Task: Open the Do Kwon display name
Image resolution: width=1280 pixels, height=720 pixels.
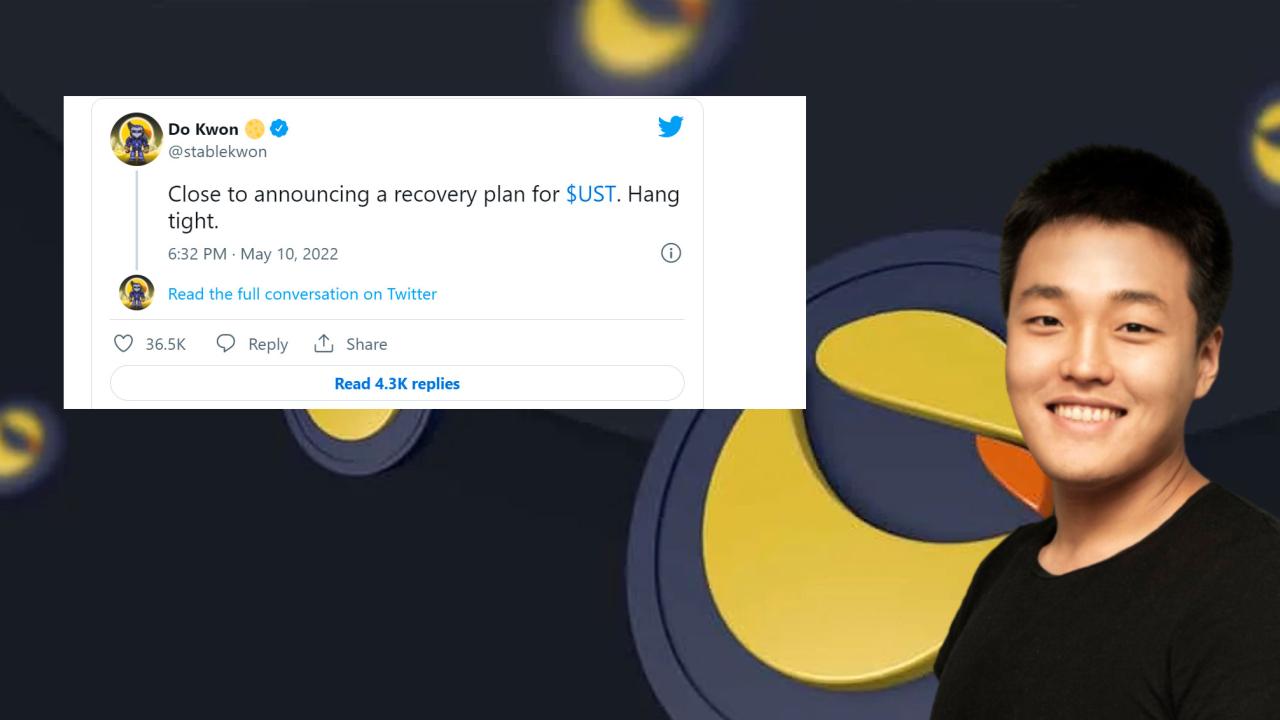Action: coord(203,129)
